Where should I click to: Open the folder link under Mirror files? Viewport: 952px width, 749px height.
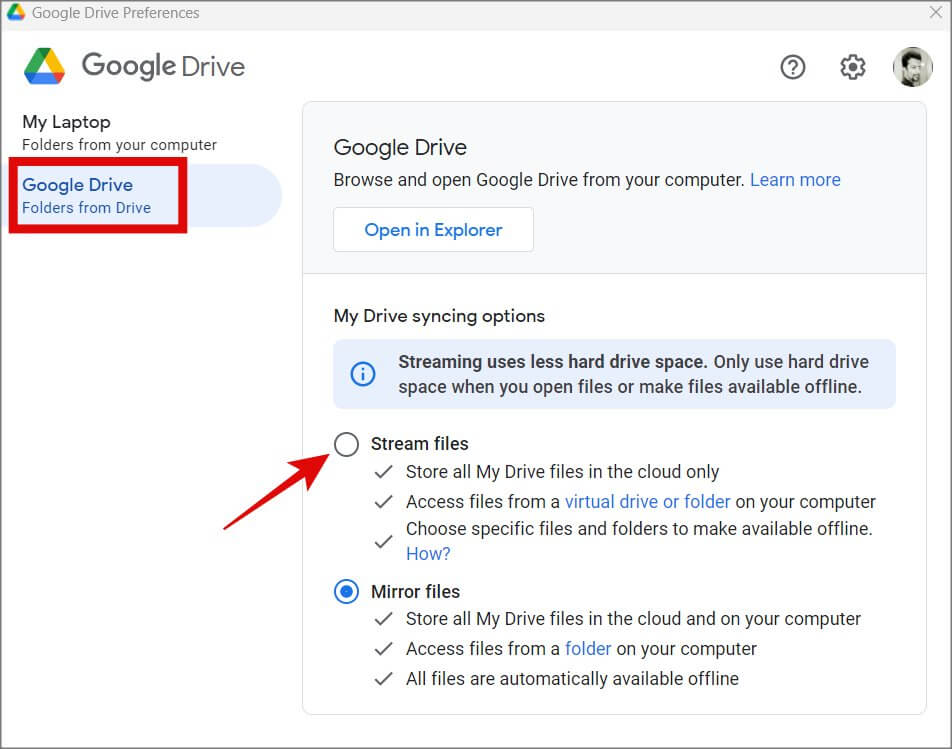(588, 648)
